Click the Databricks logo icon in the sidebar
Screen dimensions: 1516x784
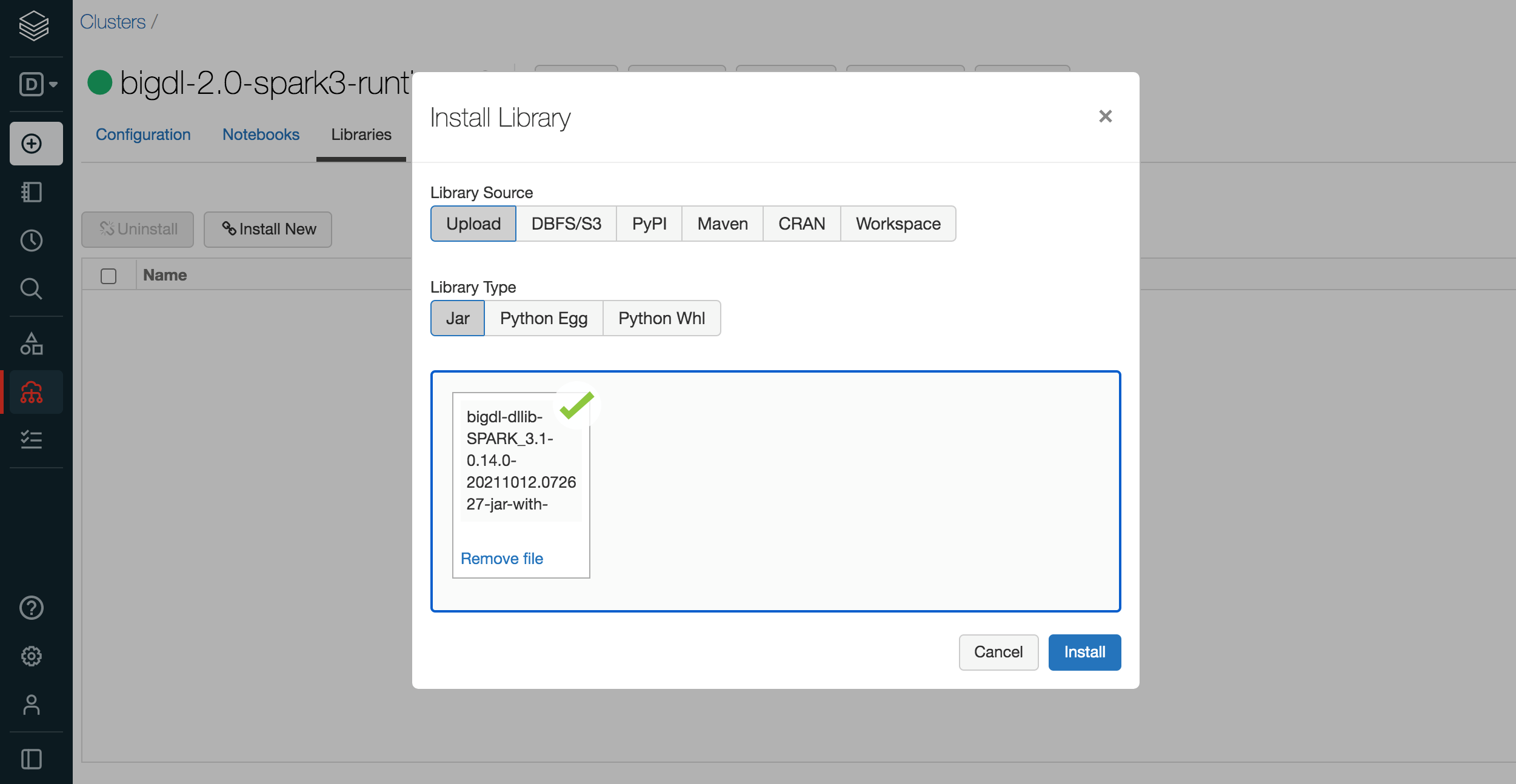tap(33, 25)
